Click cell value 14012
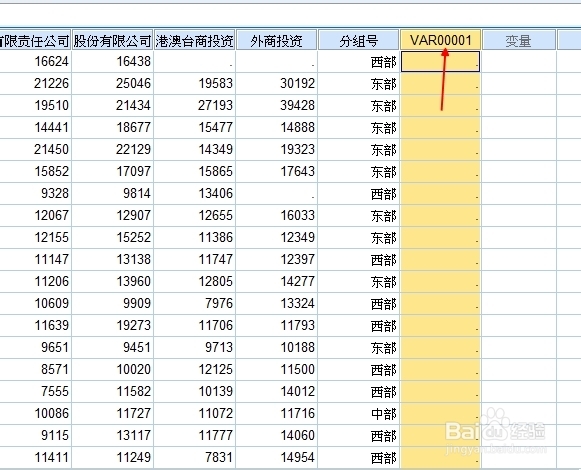 click(x=298, y=391)
